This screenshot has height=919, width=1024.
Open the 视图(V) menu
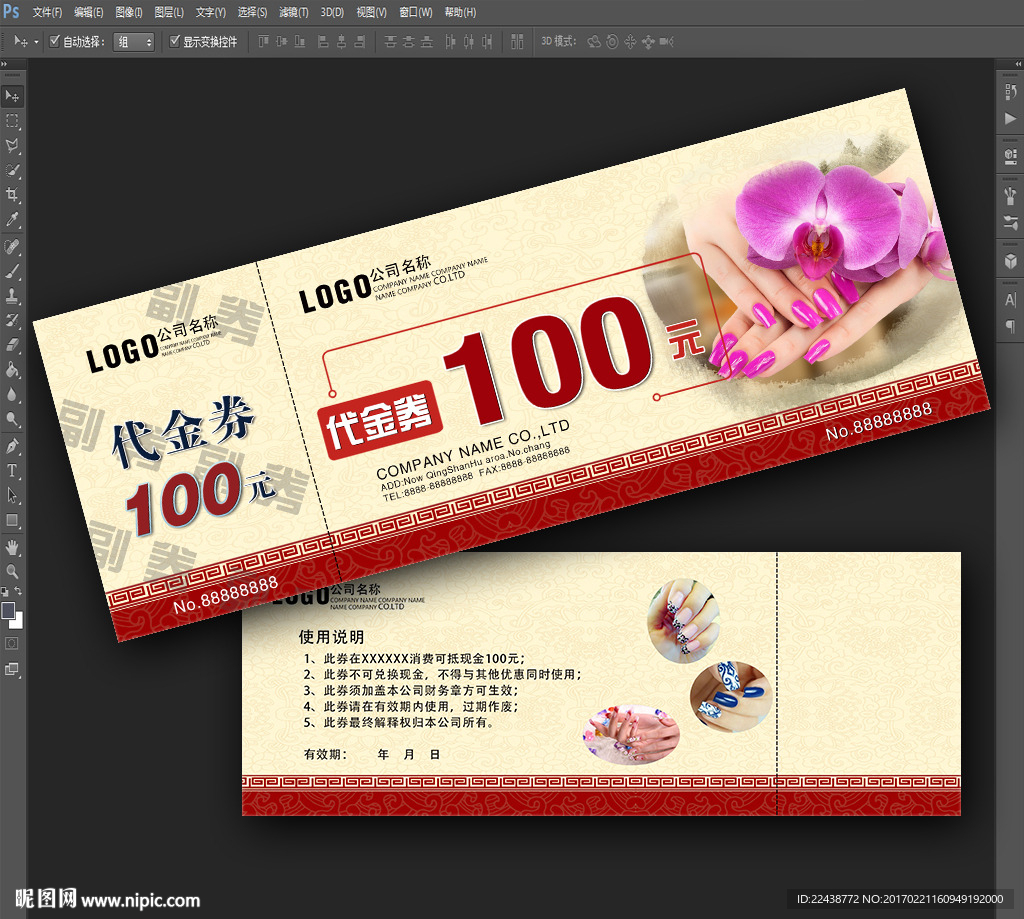point(371,12)
